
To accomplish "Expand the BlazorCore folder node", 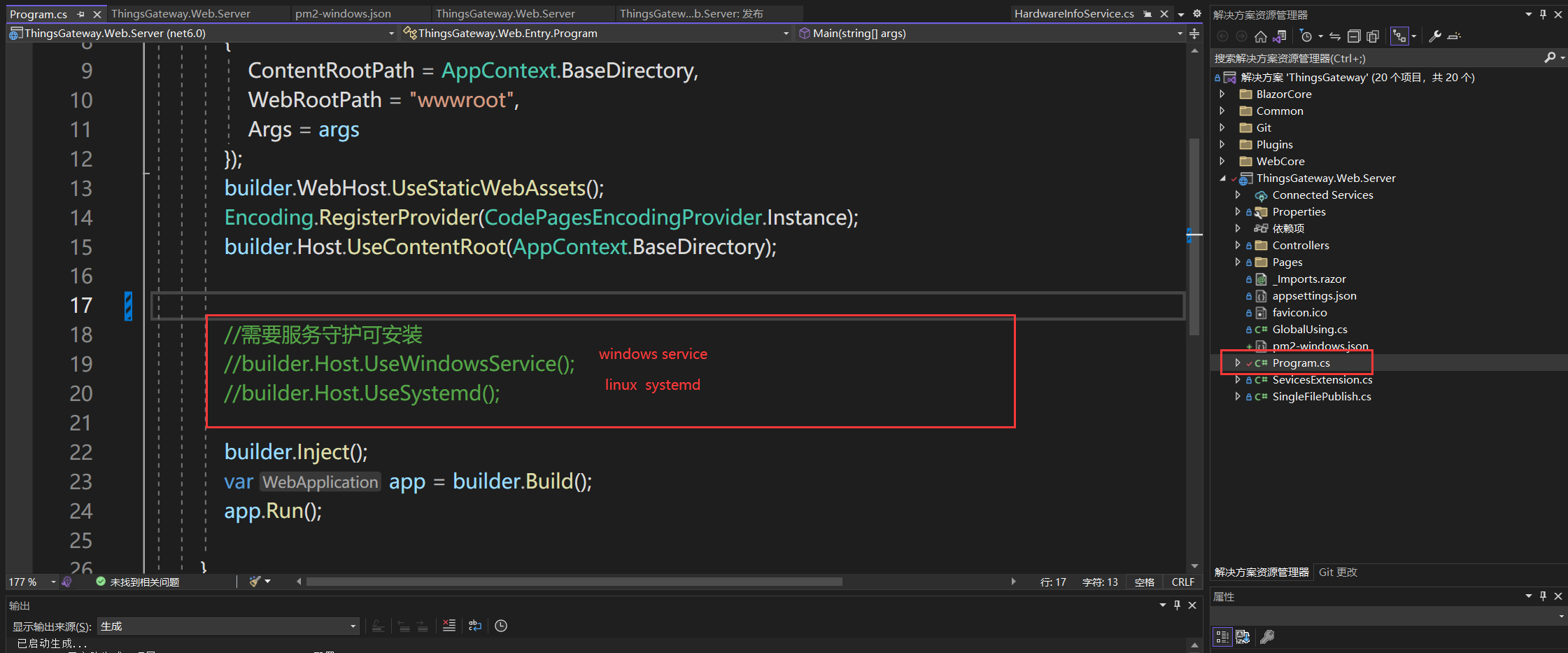I will tap(1222, 94).
